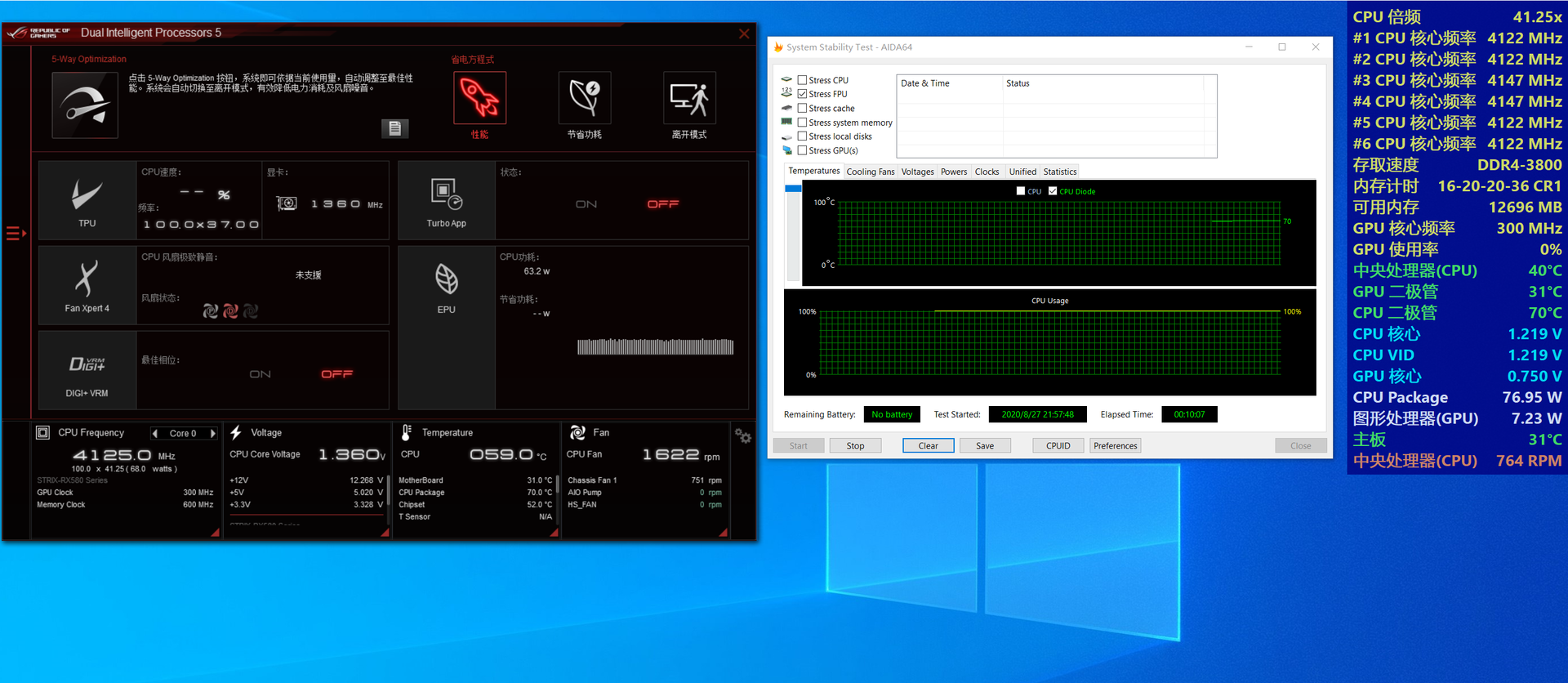Click the Temperature thermometer icon
This screenshot has height=683, width=1568.
pos(406,432)
